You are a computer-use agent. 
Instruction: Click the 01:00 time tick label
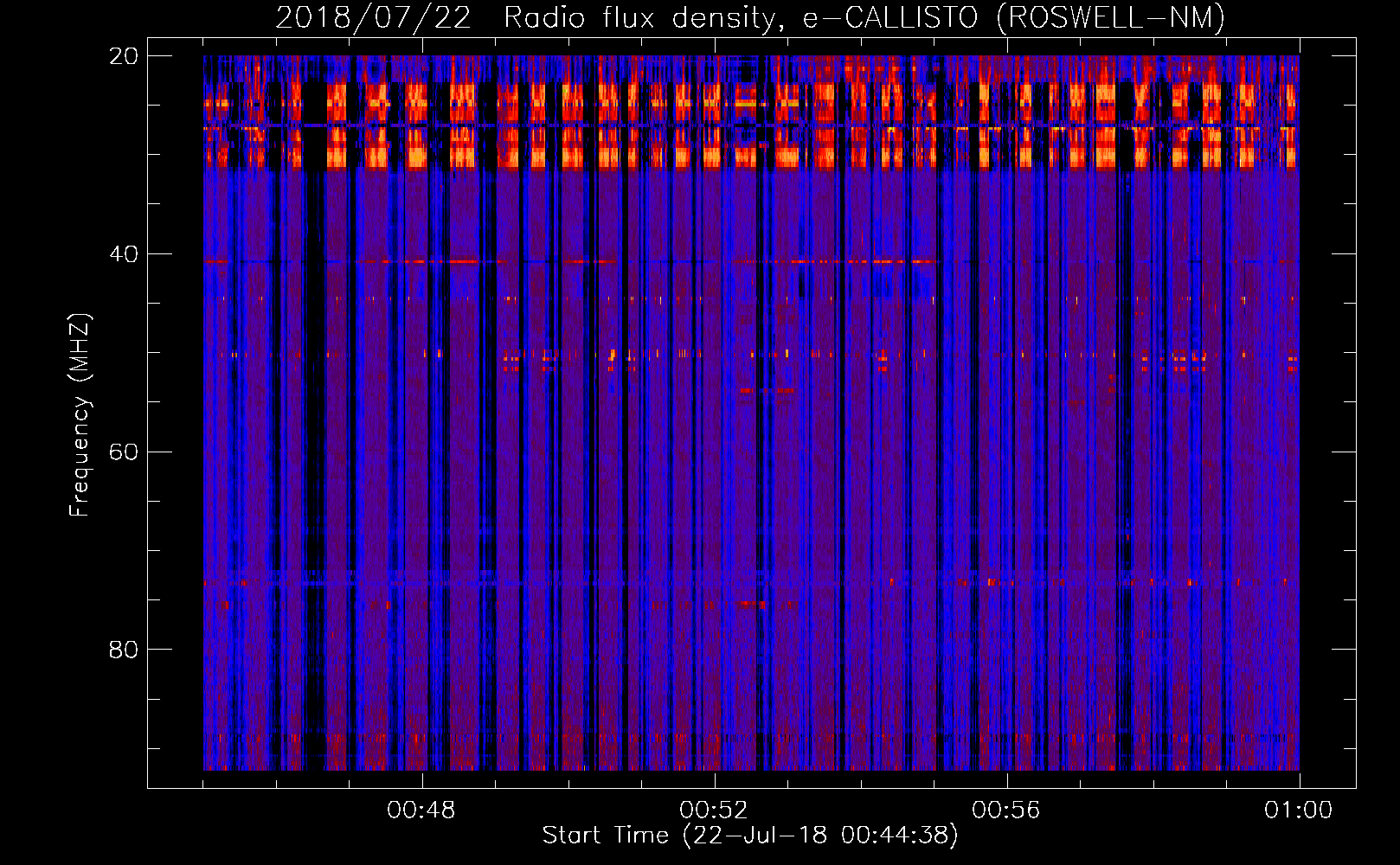[1299, 811]
